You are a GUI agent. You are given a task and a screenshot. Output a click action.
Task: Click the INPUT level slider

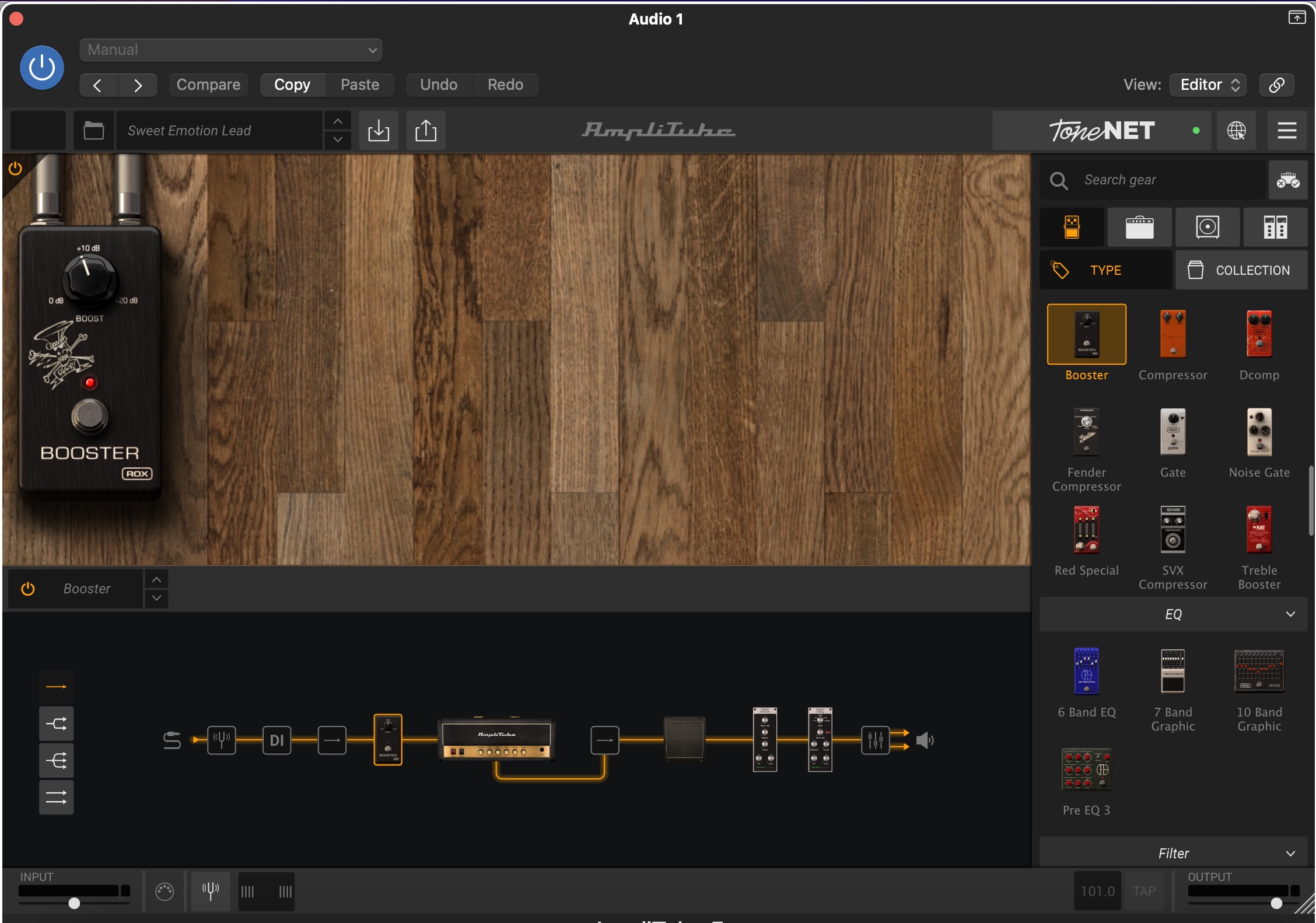pos(74,903)
